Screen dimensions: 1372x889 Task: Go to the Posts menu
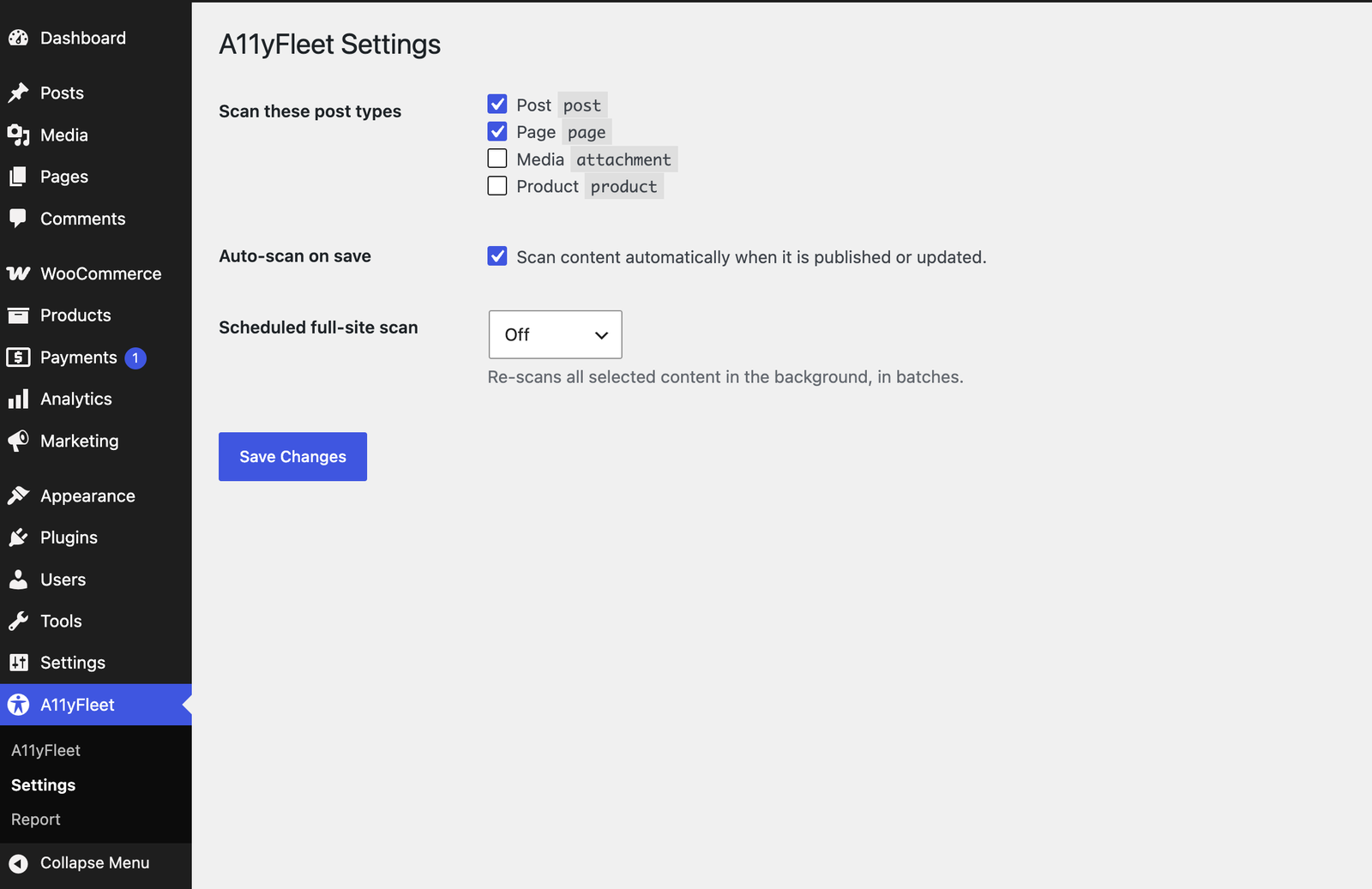(x=96, y=93)
